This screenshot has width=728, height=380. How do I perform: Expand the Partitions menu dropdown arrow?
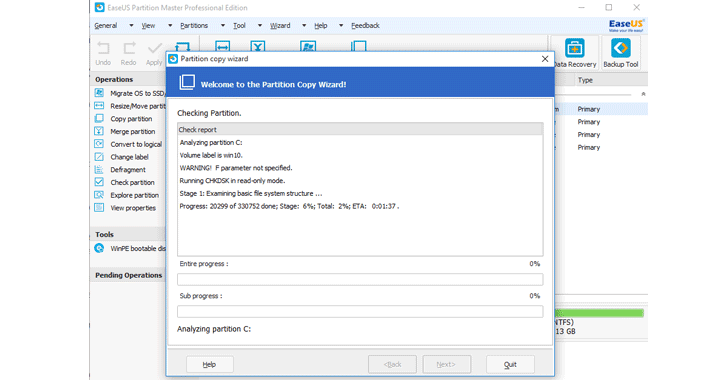pyautogui.click(x=223, y=26)
